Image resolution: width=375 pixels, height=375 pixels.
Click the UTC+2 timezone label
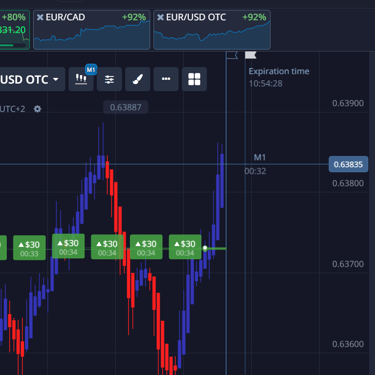coord(13,109)
